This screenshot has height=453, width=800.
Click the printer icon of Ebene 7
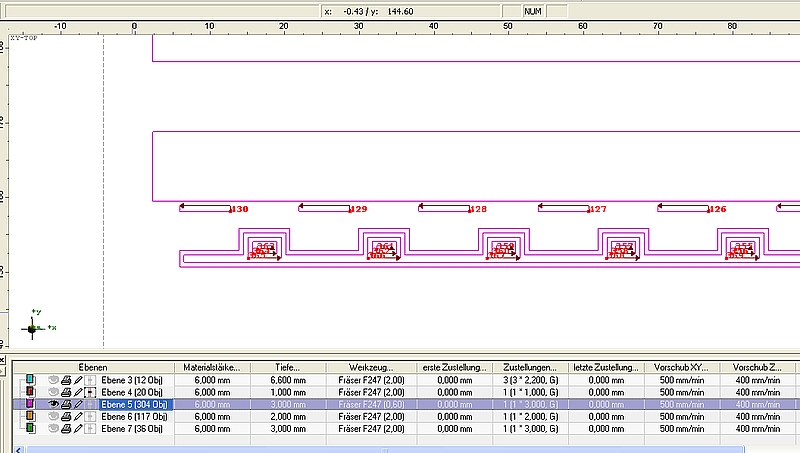pos(66,429)
